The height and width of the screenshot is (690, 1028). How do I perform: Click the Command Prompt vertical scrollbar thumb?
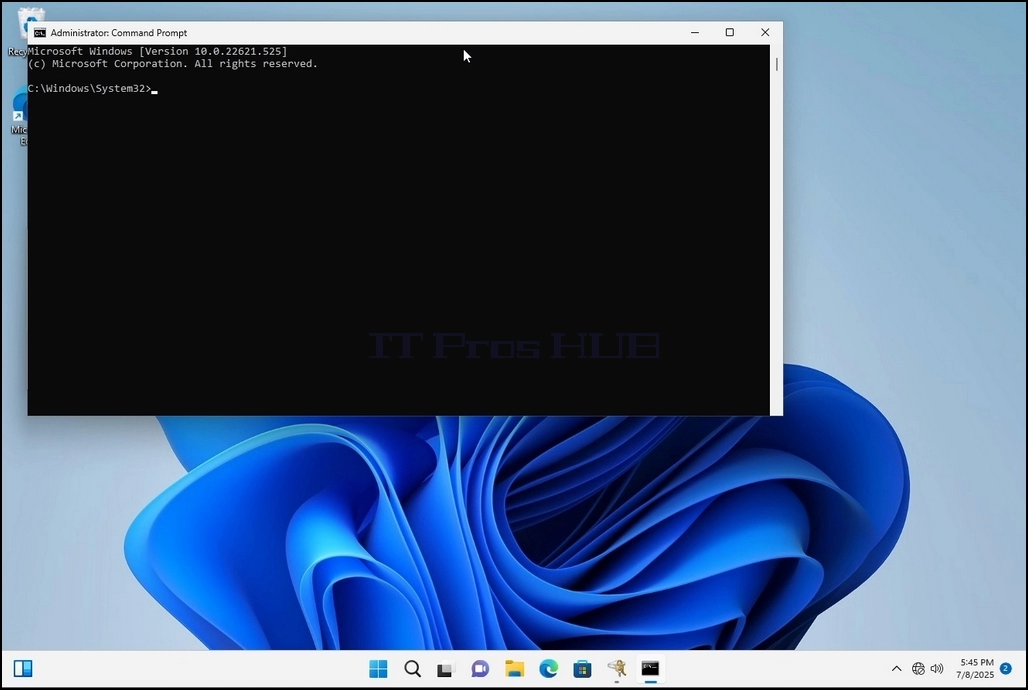777,64
